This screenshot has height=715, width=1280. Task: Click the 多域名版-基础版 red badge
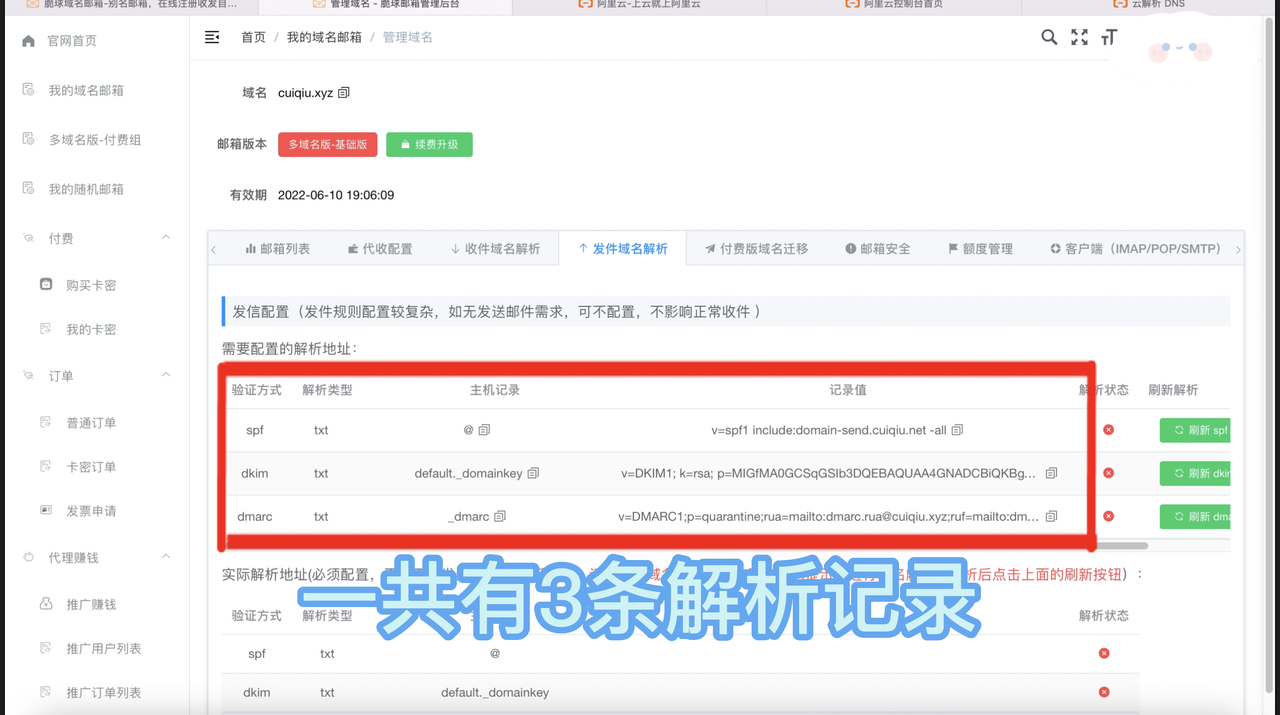pos(328,144)
